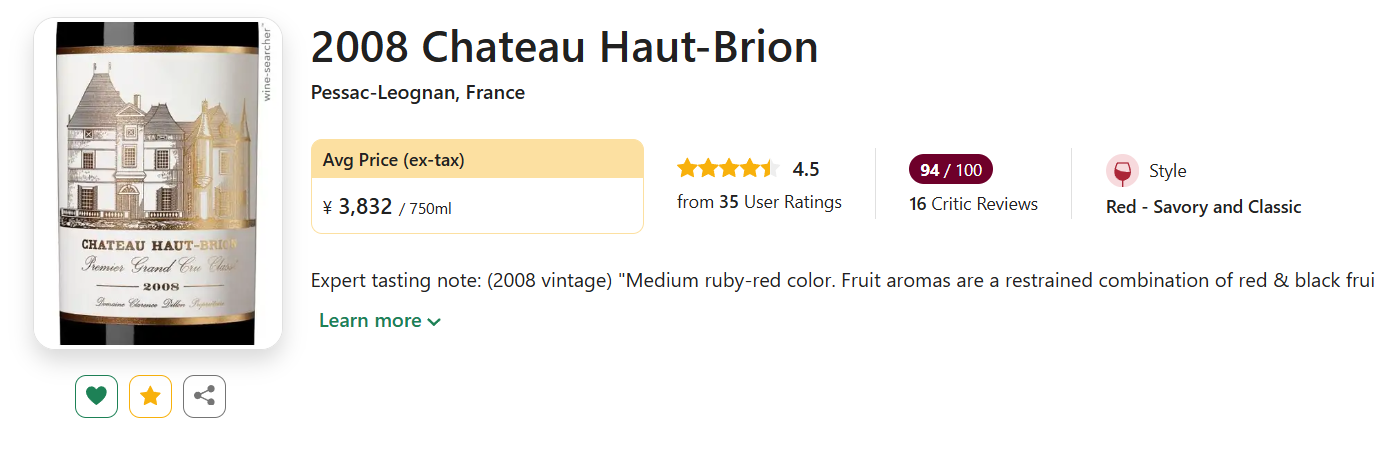Open the 16 Critic Reviews link
1375x450 pixels.
tap(973, 204)
